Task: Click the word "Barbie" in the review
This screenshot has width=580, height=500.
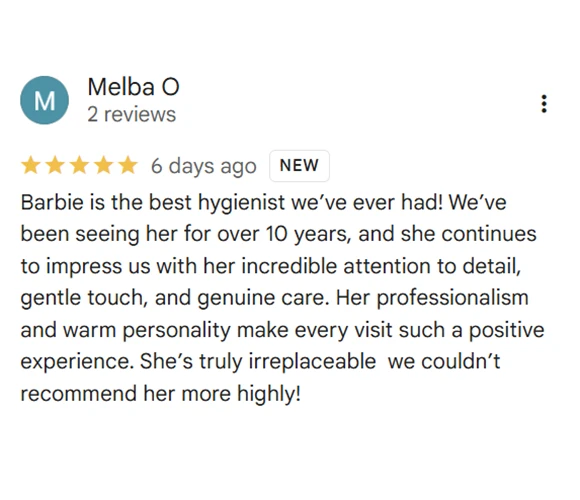Action: coord(52,202)
